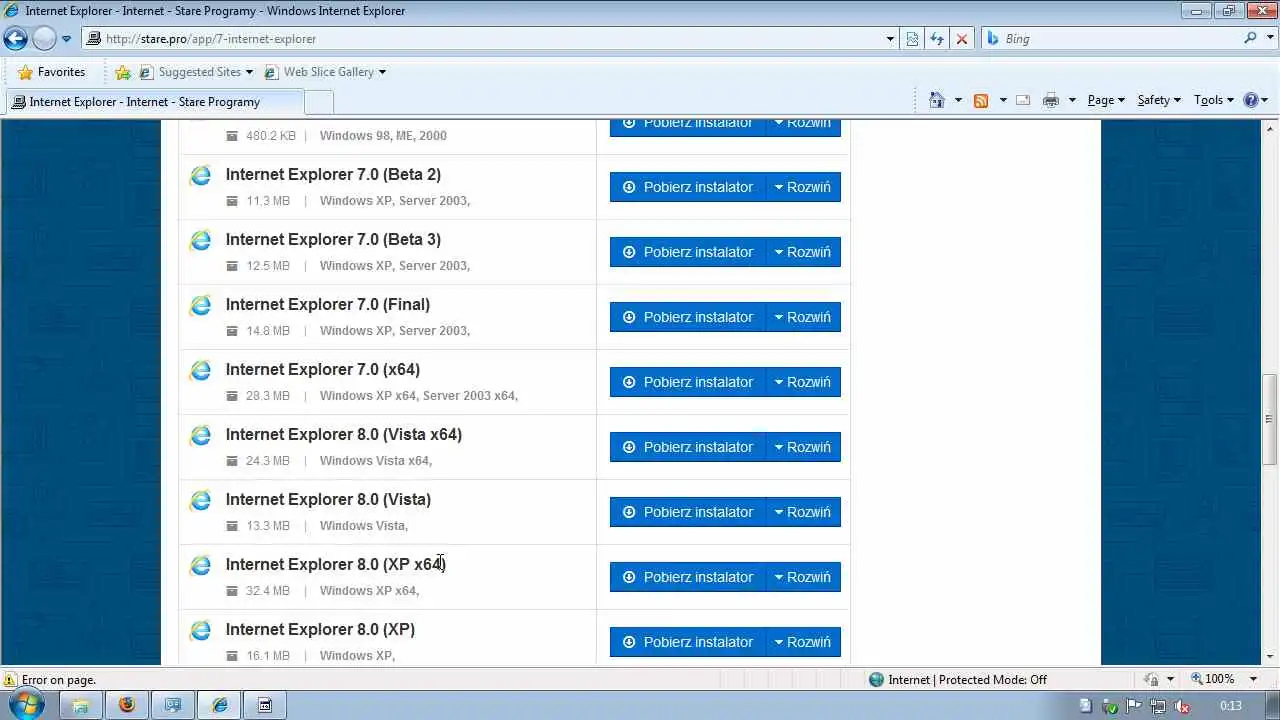This screenshot has width=1280, height=720.
Task: Click the Print icon
Action: [1050, 100]
